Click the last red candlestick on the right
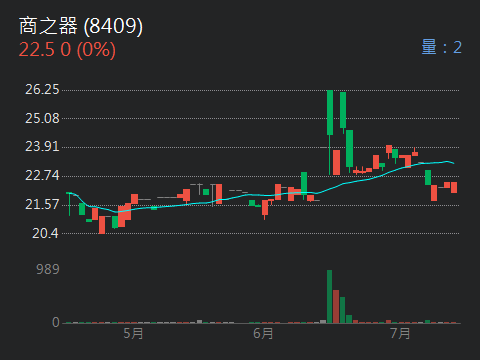Screen dimensions: 480x360 pos(454,187)
